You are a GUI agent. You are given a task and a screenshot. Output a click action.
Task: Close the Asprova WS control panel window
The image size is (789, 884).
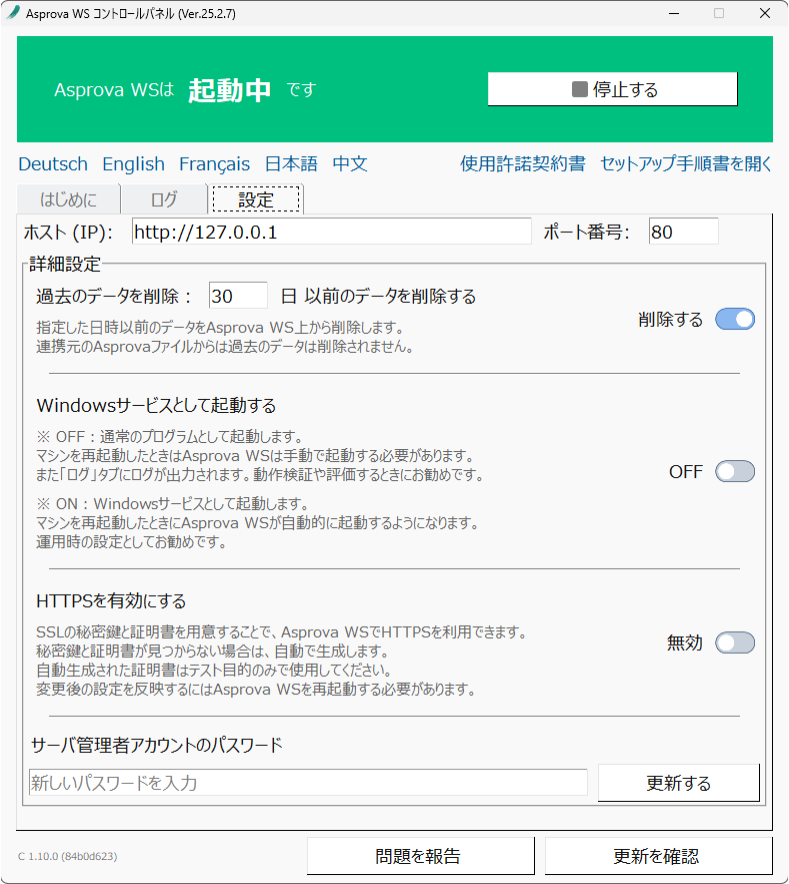pos(765,13)
